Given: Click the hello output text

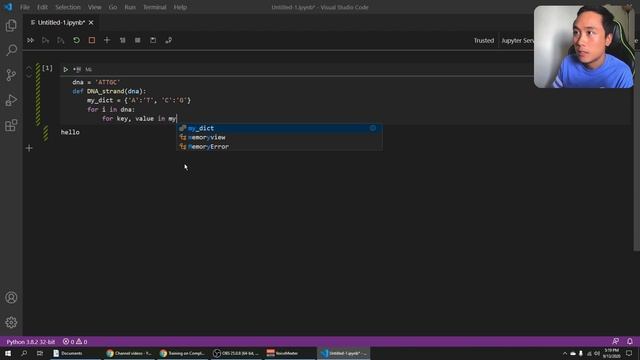Looking at the screenshot, I should (x=70, y=132).
